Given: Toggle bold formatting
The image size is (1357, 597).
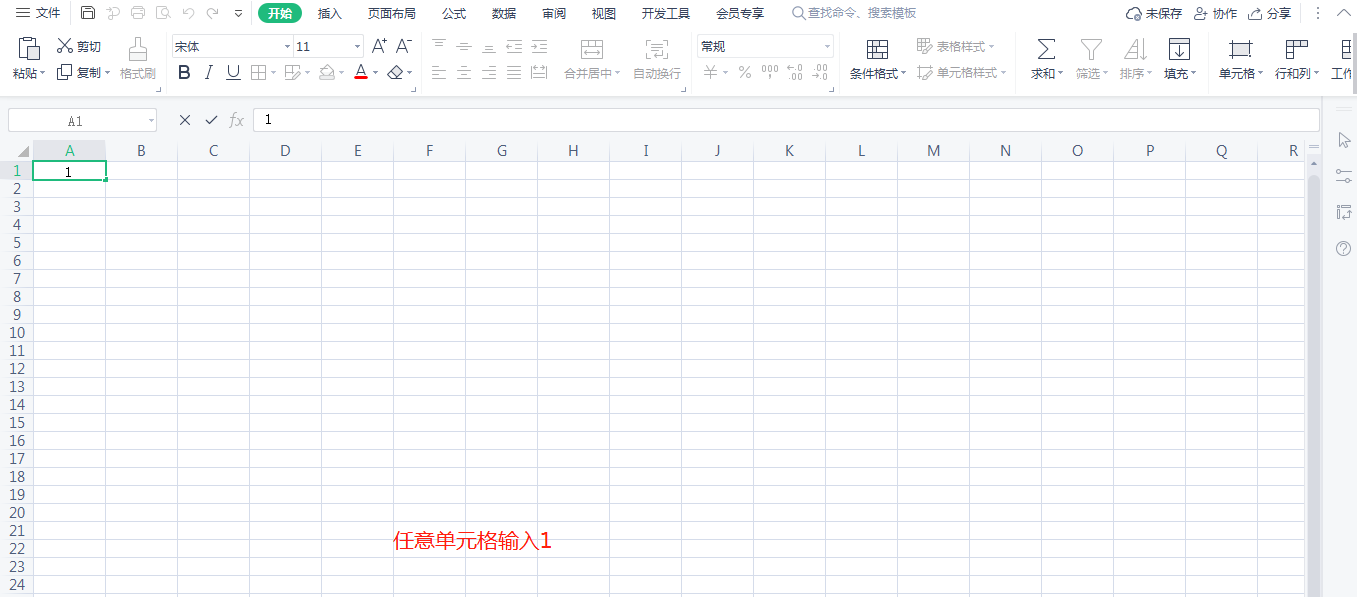Looking at the screenshot, I should click(x=184, y=72).
